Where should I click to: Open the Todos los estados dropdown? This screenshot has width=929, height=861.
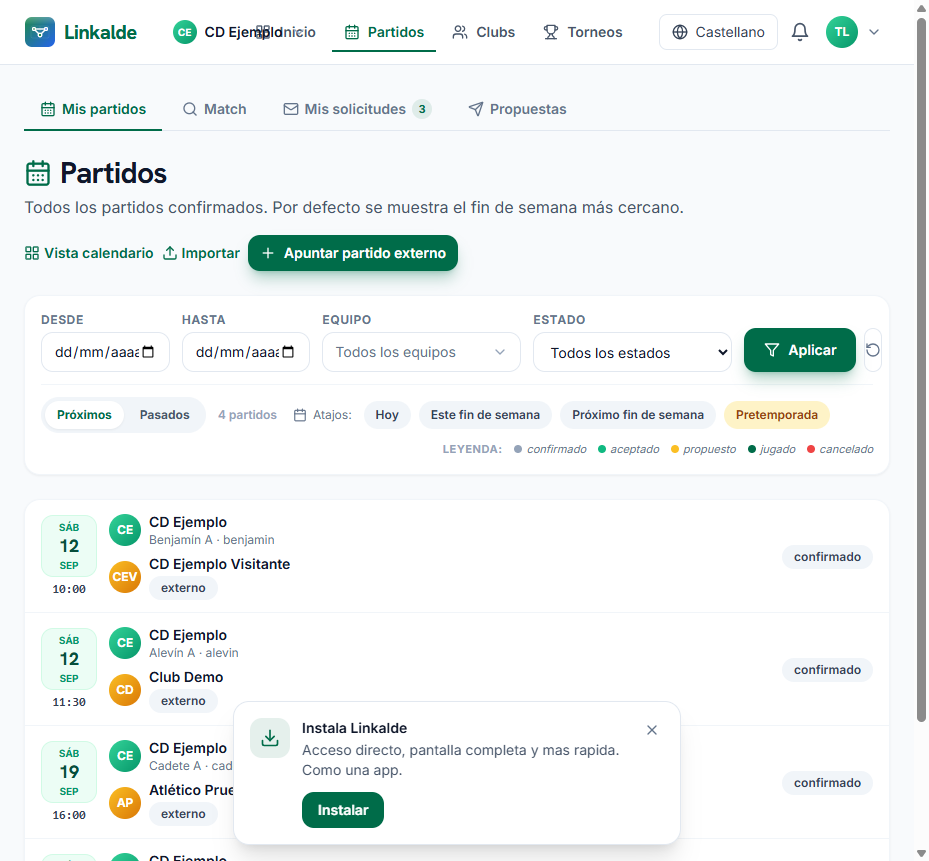click(x=632, y=352)
